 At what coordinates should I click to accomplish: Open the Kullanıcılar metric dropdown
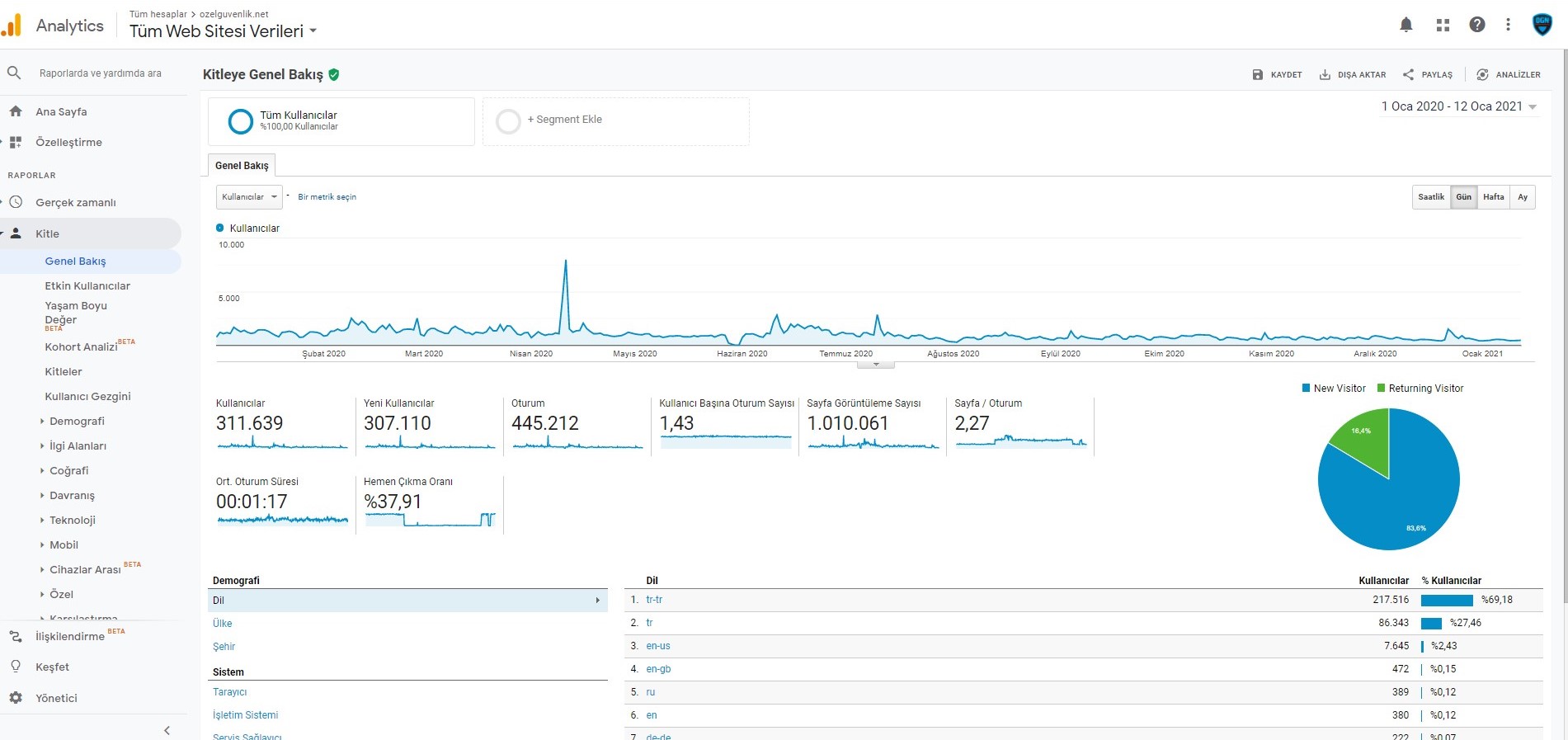click(x=249, y=197)
